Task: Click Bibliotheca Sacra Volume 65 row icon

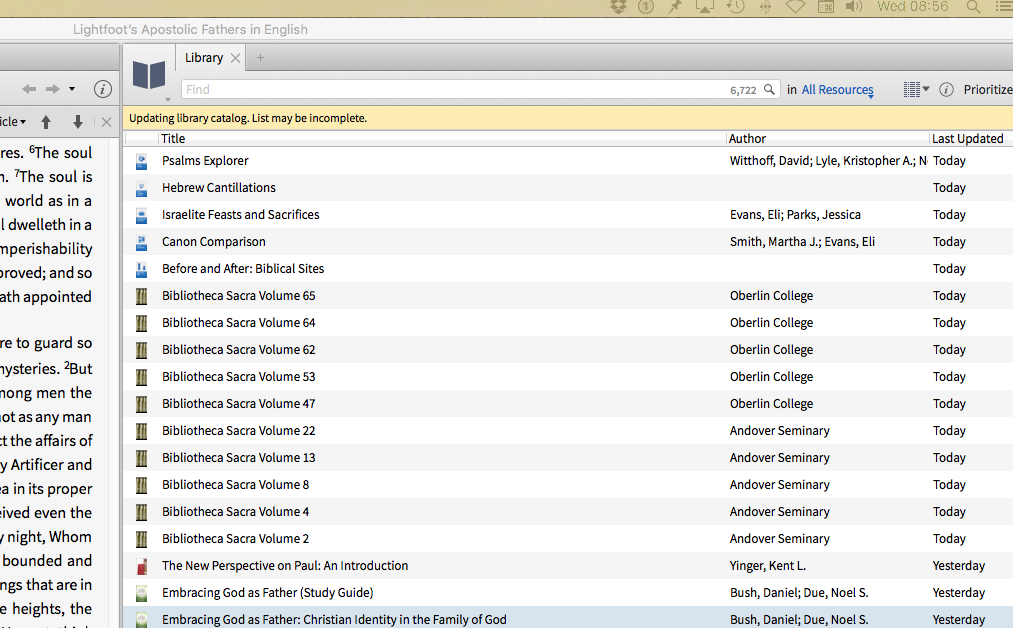Action: [141, 297]
